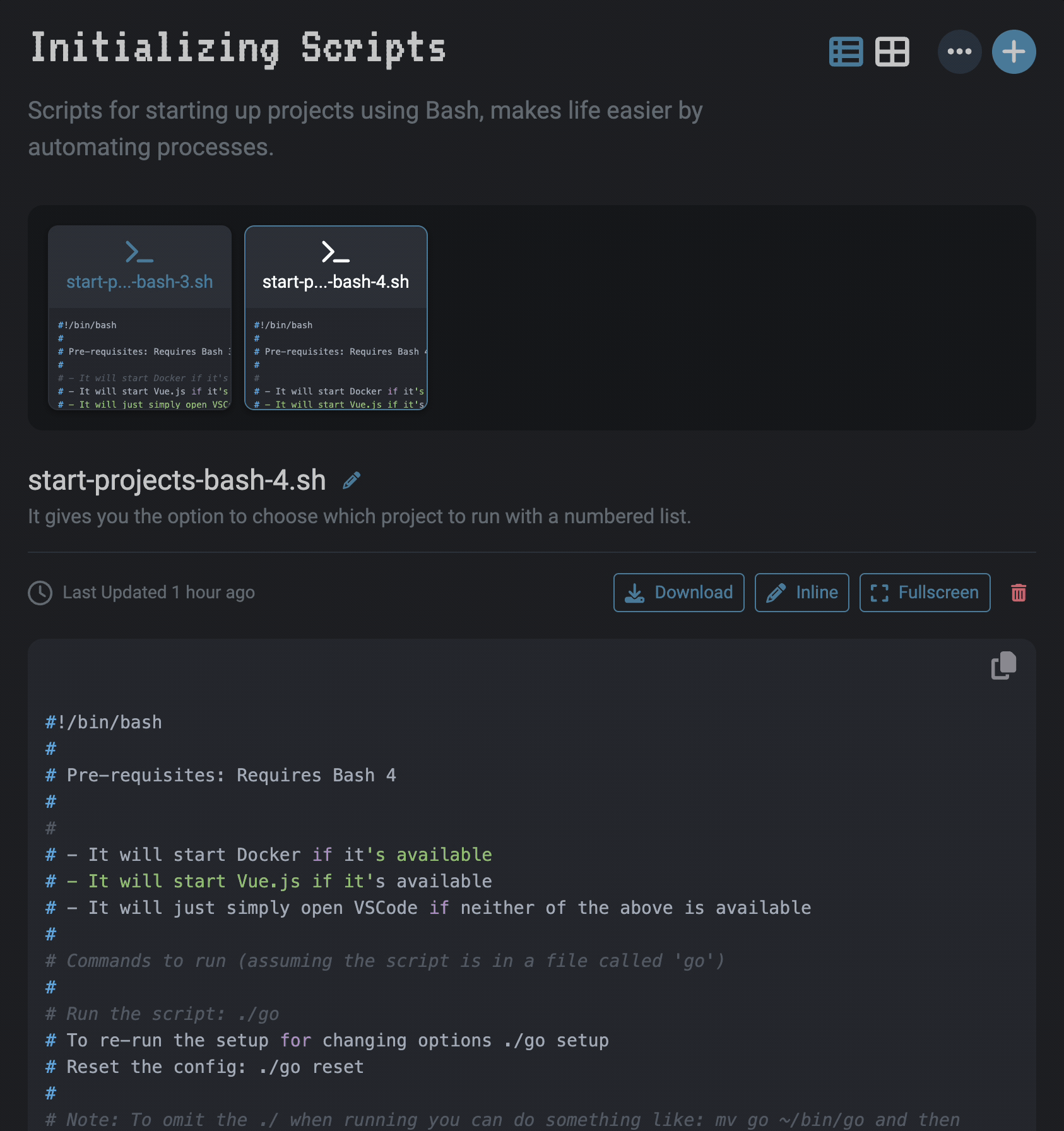Rename the script using the pencil icon
1064x1131 pixels.
[x=351, y=480]
